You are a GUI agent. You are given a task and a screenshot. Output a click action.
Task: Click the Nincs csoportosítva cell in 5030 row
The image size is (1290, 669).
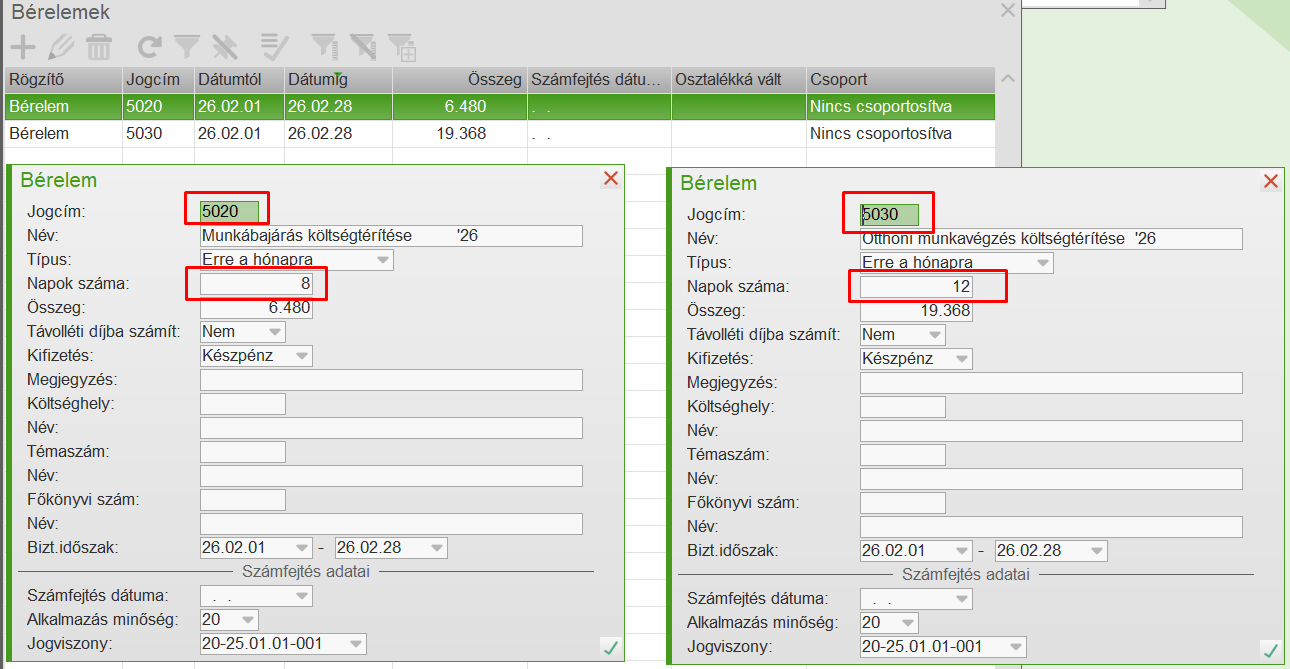901,133
